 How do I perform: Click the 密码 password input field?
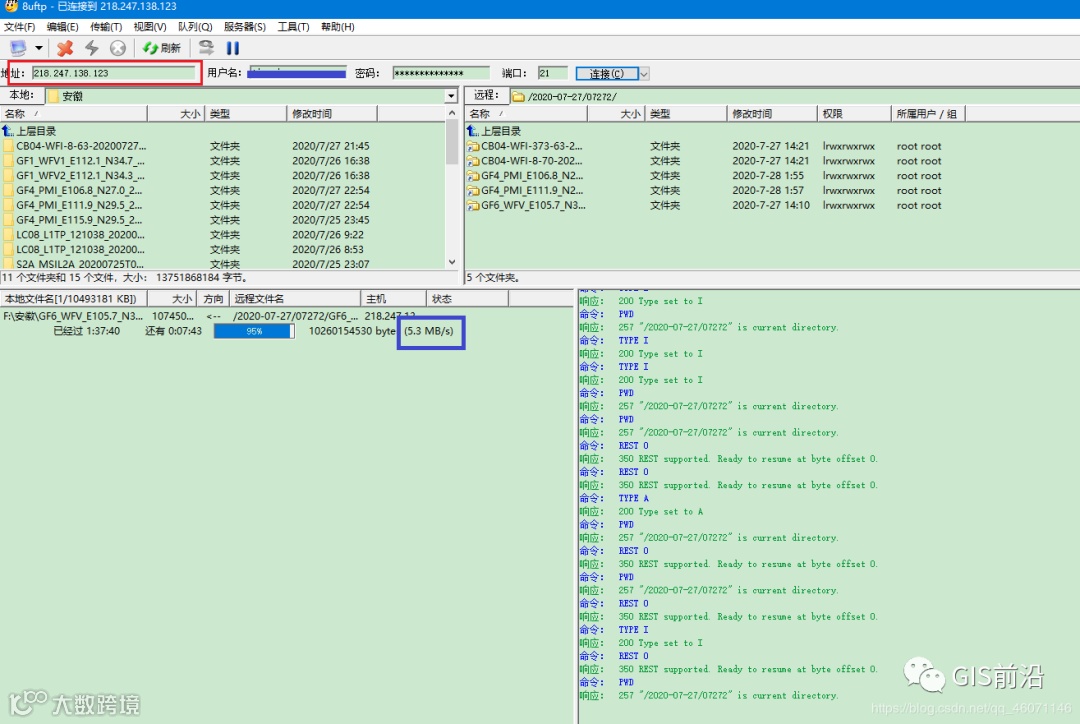[441, 73]
